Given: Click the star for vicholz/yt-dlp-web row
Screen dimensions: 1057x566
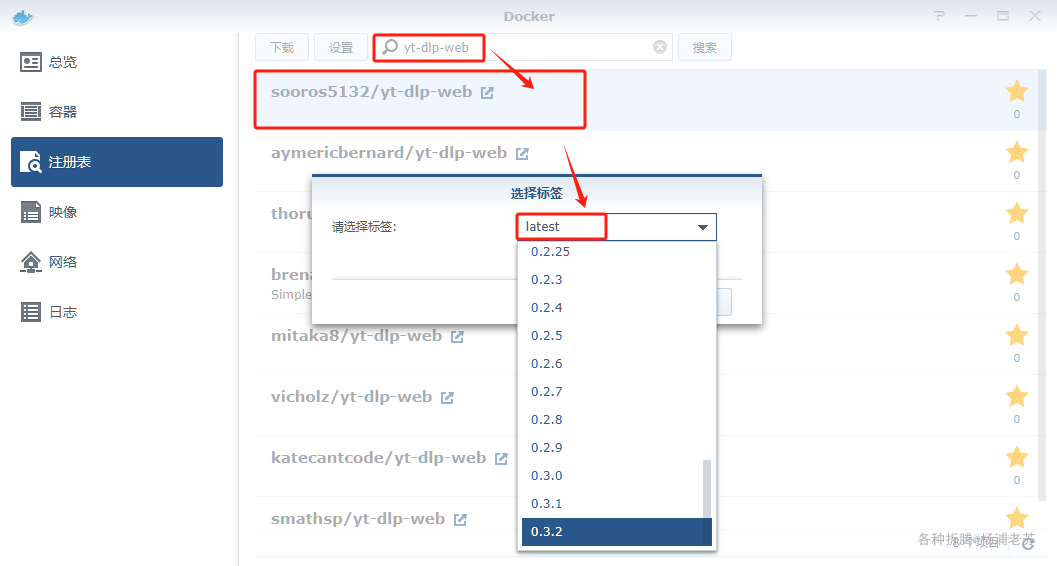Looking at the screenshot, I should pos(1017,396).
